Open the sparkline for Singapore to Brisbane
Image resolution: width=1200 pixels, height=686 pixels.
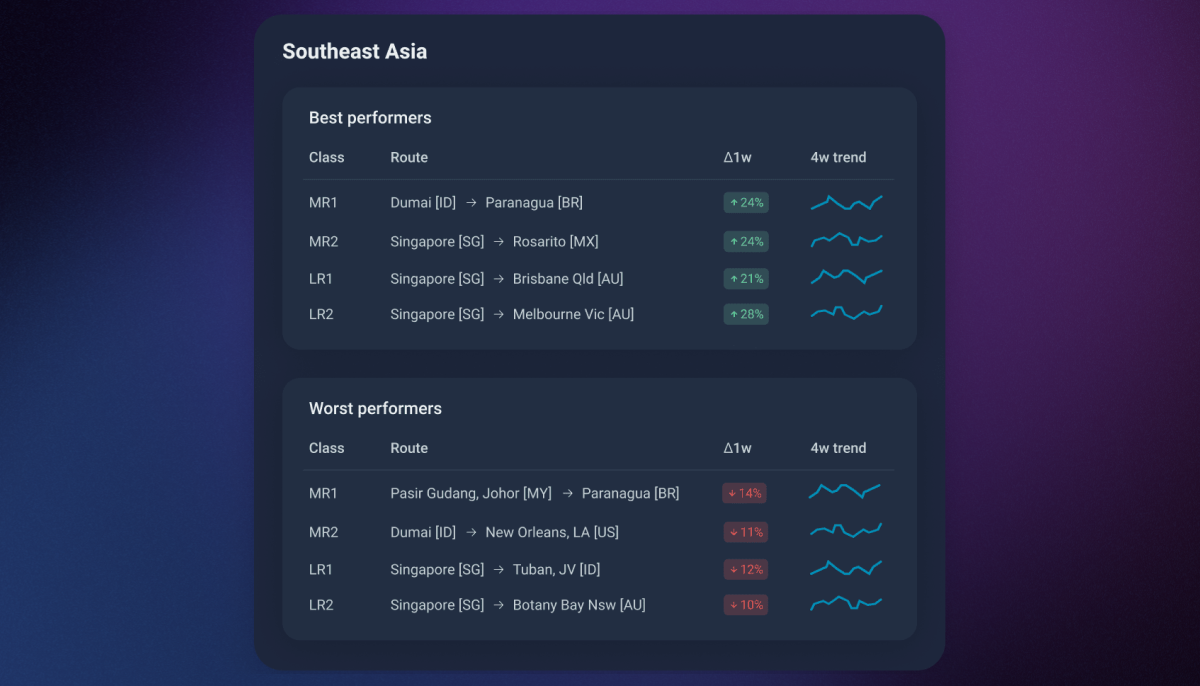pyautogui.click(x=846, y=276)
